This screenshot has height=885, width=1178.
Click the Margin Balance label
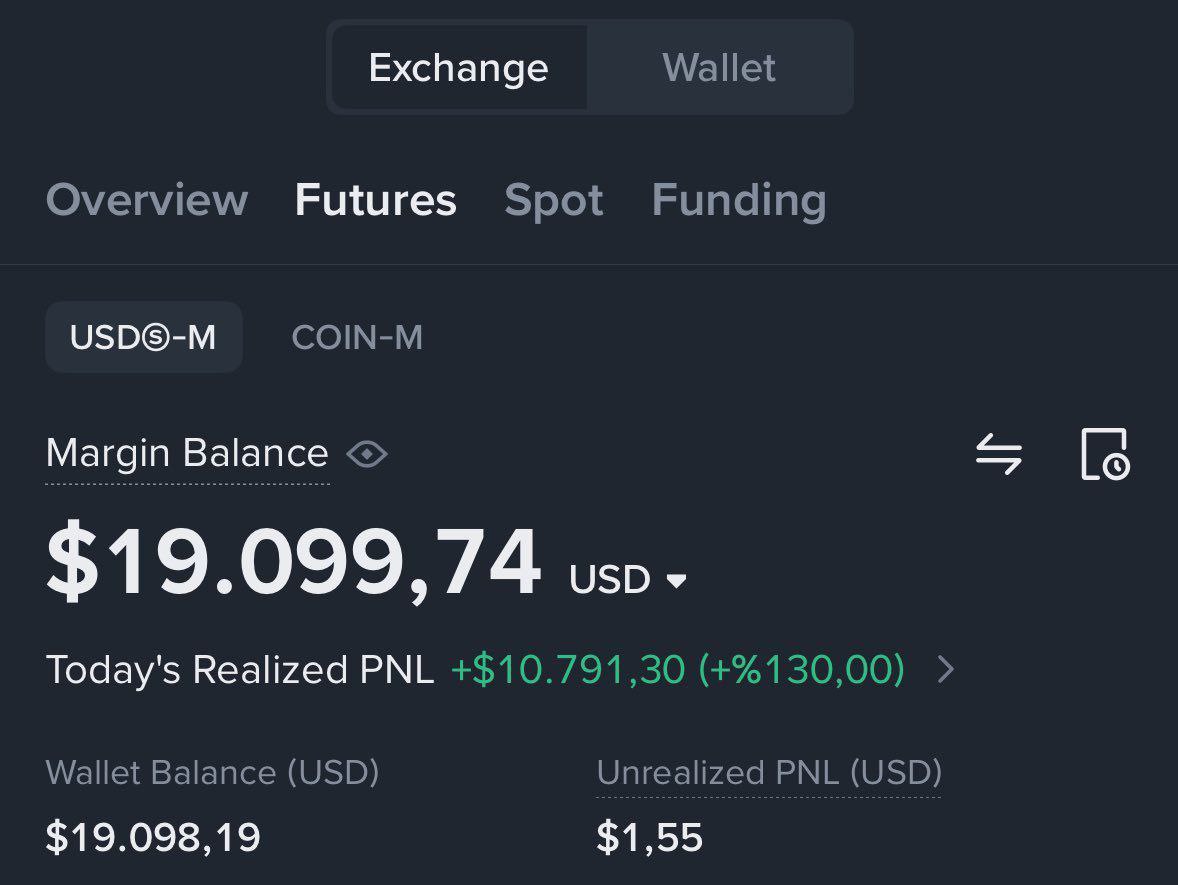tap(187, 453)
